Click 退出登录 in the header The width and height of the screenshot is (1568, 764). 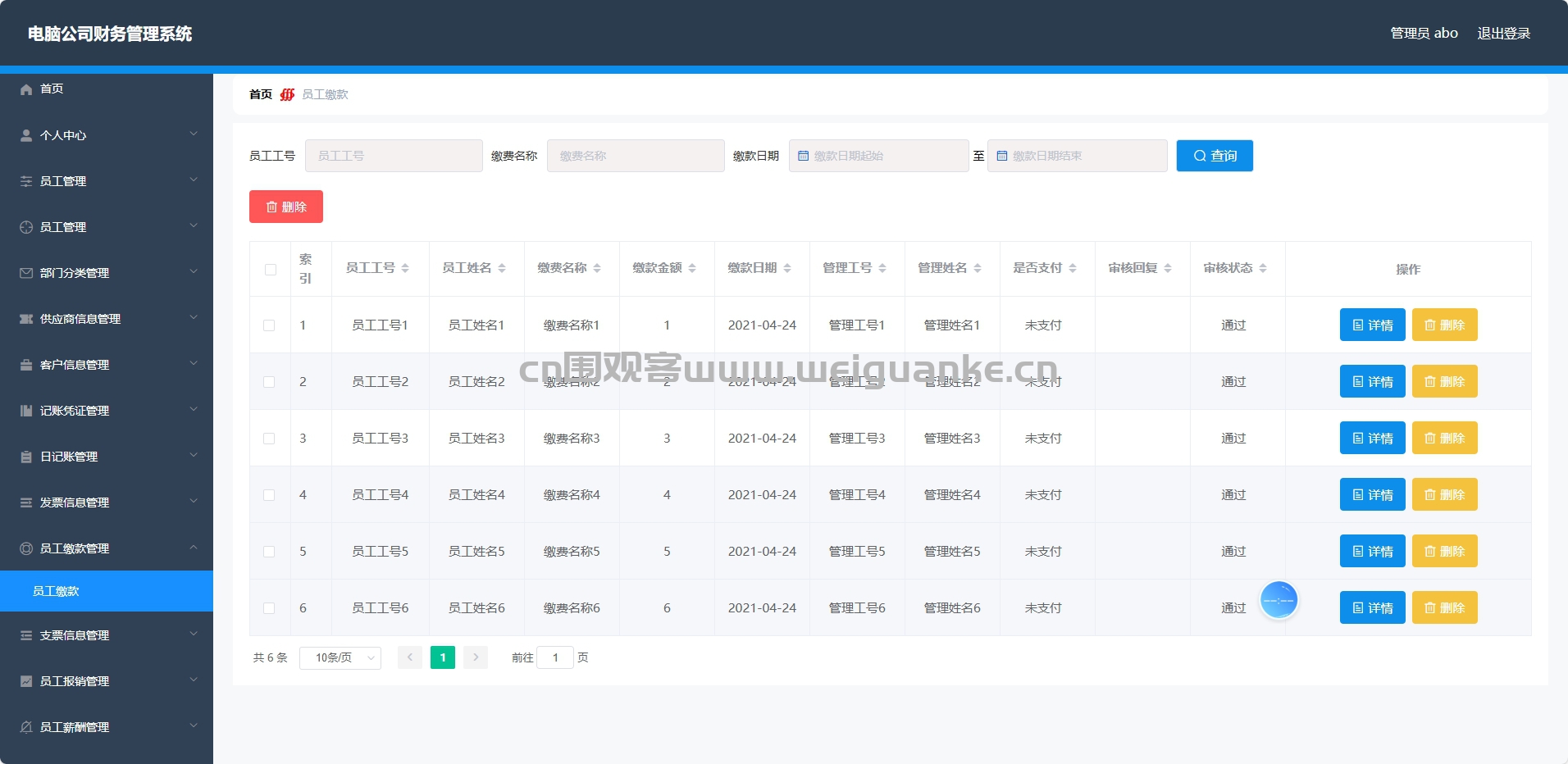point(1504,34)
